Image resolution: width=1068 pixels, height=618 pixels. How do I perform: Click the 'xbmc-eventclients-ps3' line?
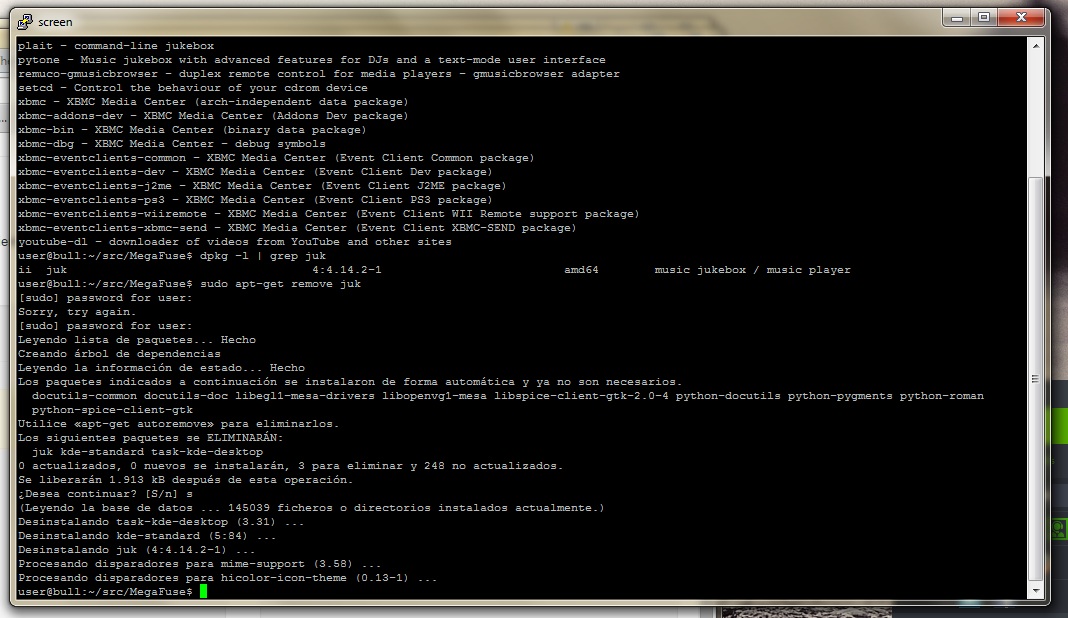pyautogui.click(x=255, y=200)
